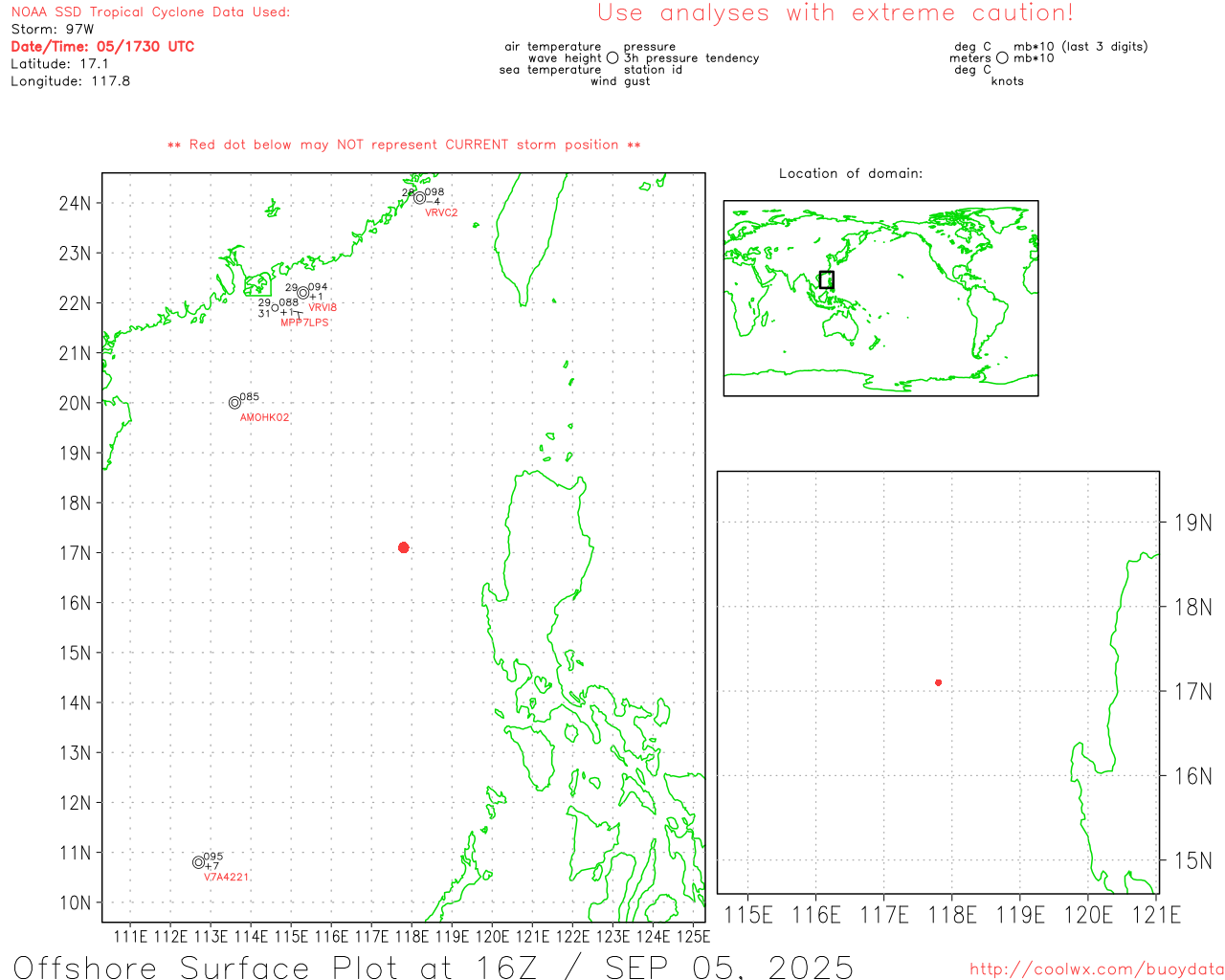Image resolution: width=1225 pixels, height=980 pixels.
Task: Click the red dot disclaimer text line
Action: [x=404, y=145]
